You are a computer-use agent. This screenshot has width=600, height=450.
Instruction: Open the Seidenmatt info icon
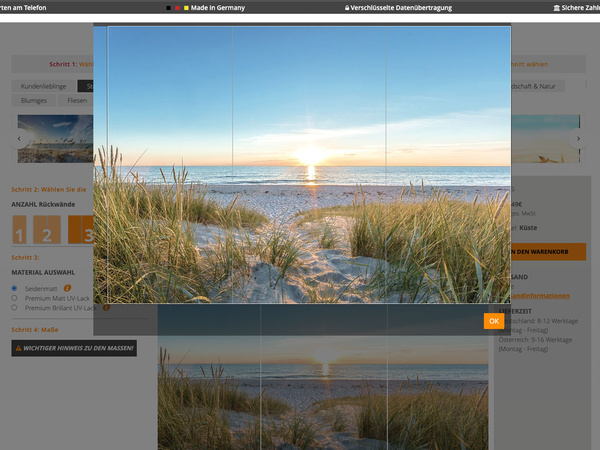click(67, 288)
